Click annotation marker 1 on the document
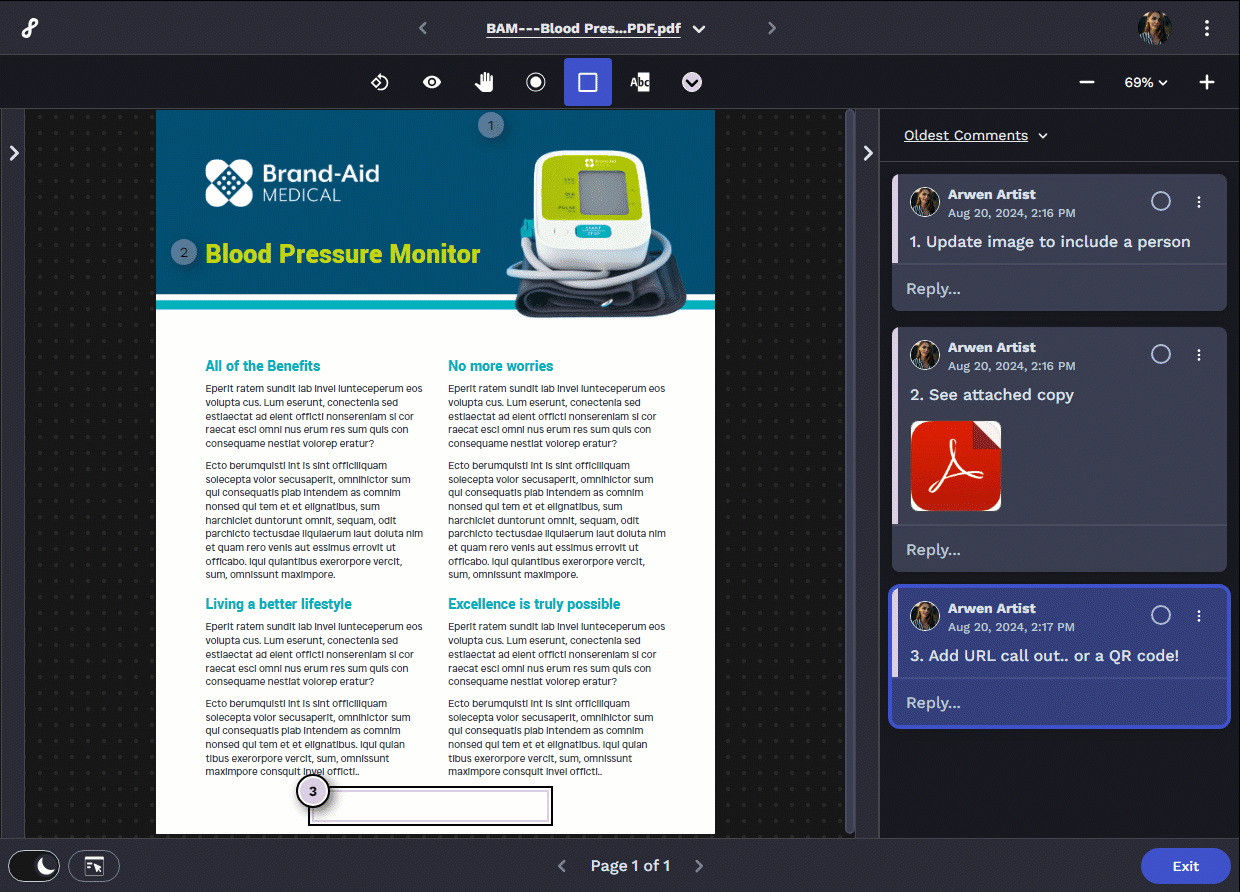This screenshot has height=892, width=1240. pos(490,126)
